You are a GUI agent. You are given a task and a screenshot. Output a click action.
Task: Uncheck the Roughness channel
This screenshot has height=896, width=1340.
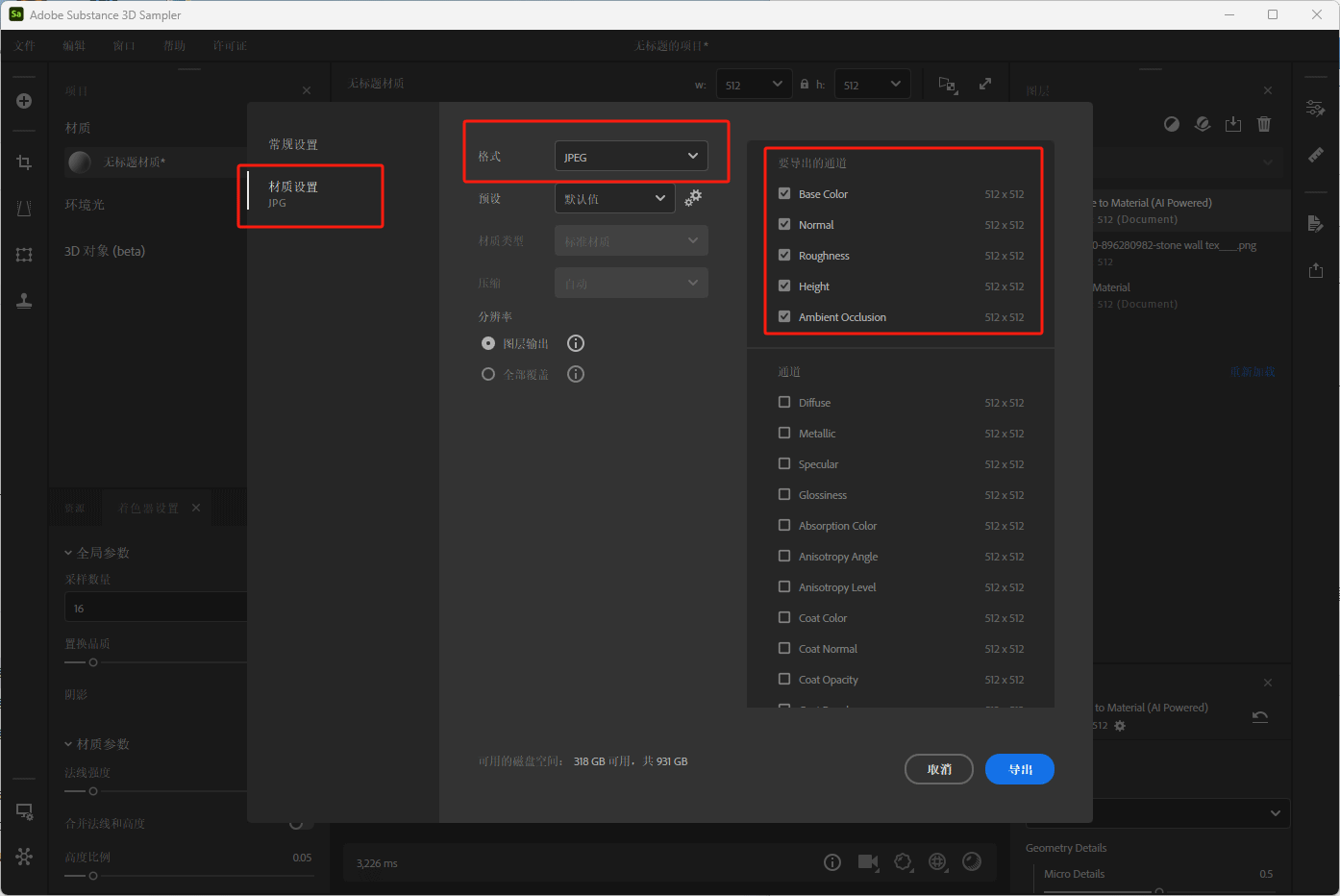coord(784,255)
